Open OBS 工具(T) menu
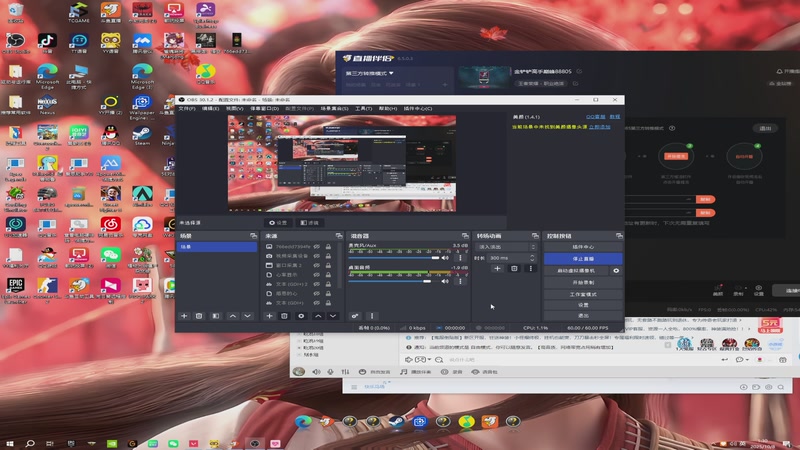This screenshot has width=800, height=450. click(x=363, y=109)
